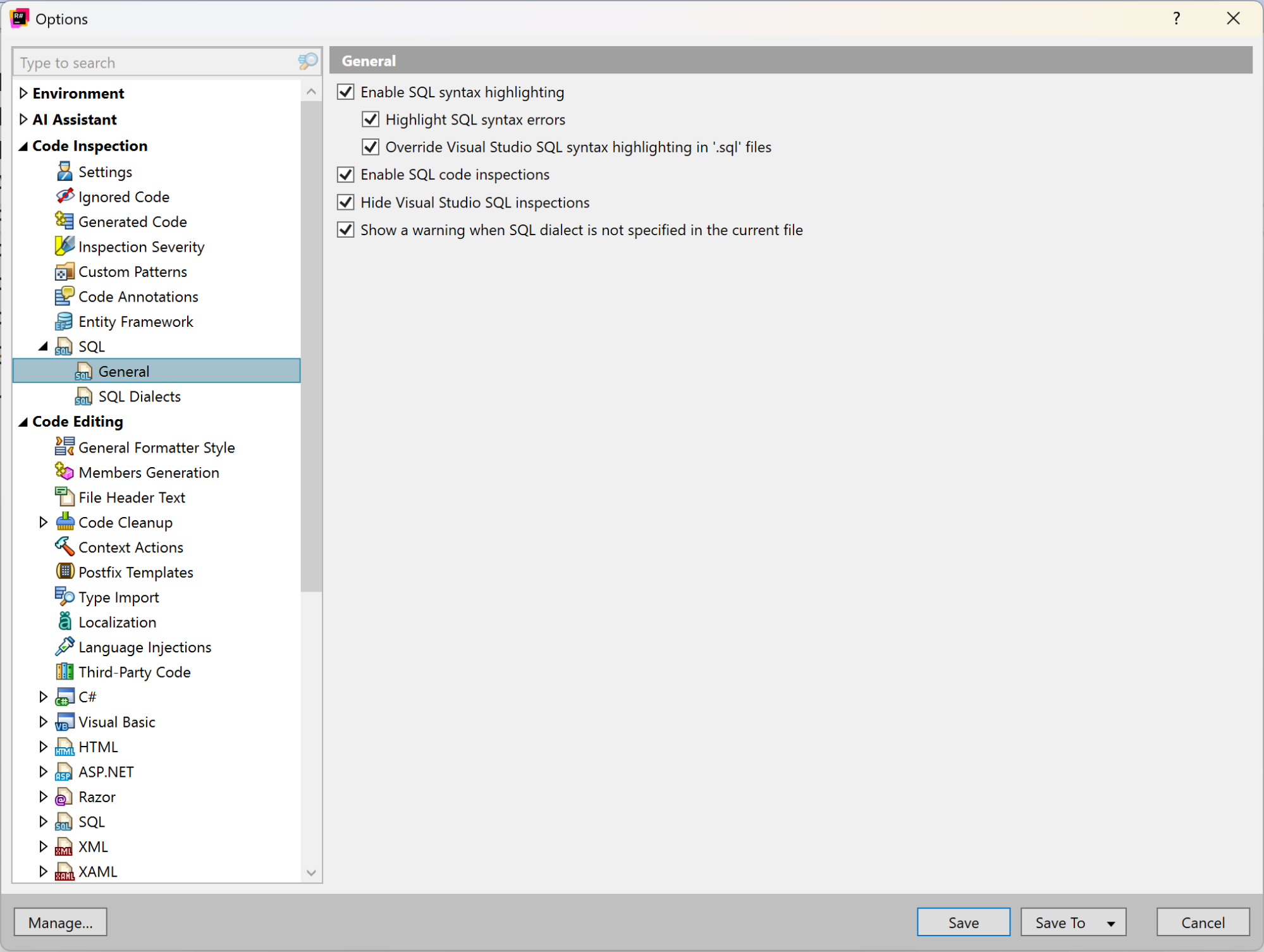Click the Generated Code icon
The image size is (1264, 952).
tap(64, 221)
